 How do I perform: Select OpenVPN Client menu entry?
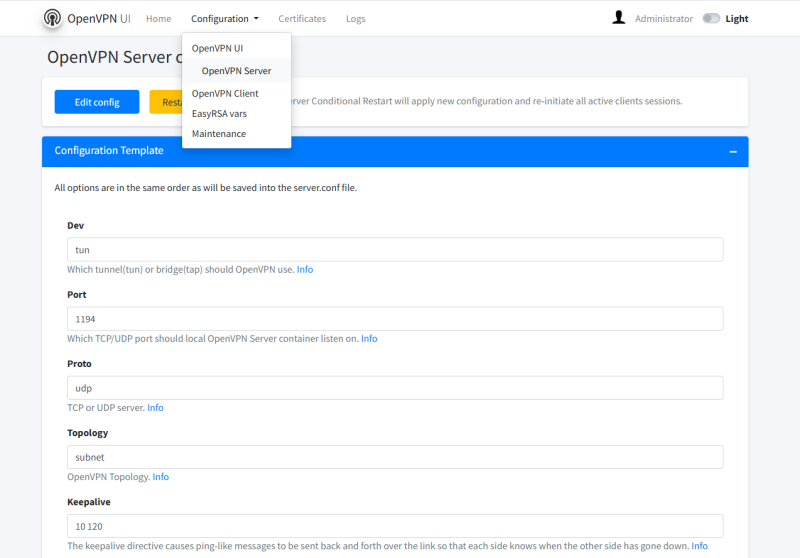(x=236, y=93)
